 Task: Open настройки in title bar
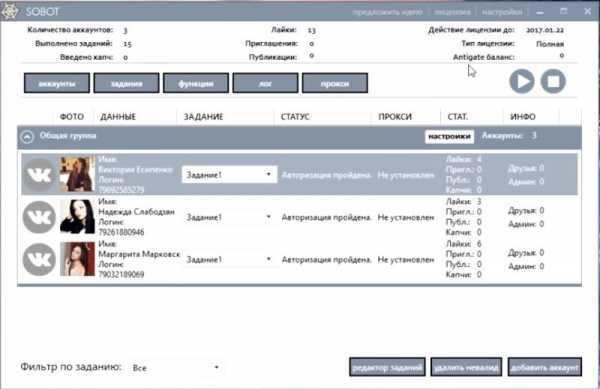[x=502, y=12]
